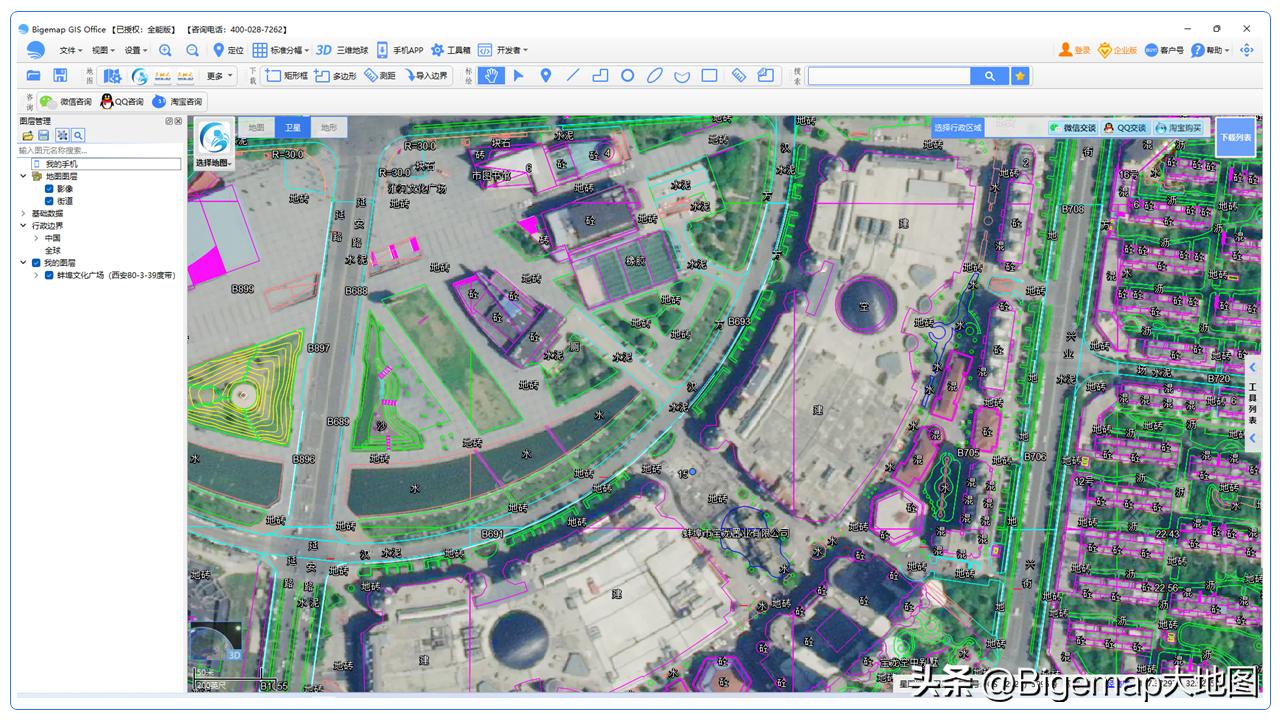This screenshot has width=1280, height=720.
Task: Toggle the 街道 street layer checkbox
Action: (49, 201)
